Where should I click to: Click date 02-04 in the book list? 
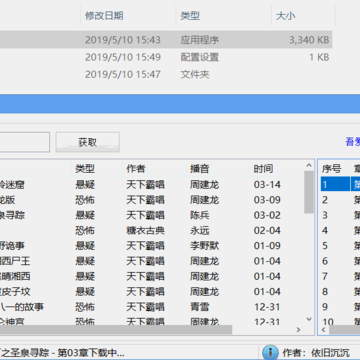(x=267, y=231)
